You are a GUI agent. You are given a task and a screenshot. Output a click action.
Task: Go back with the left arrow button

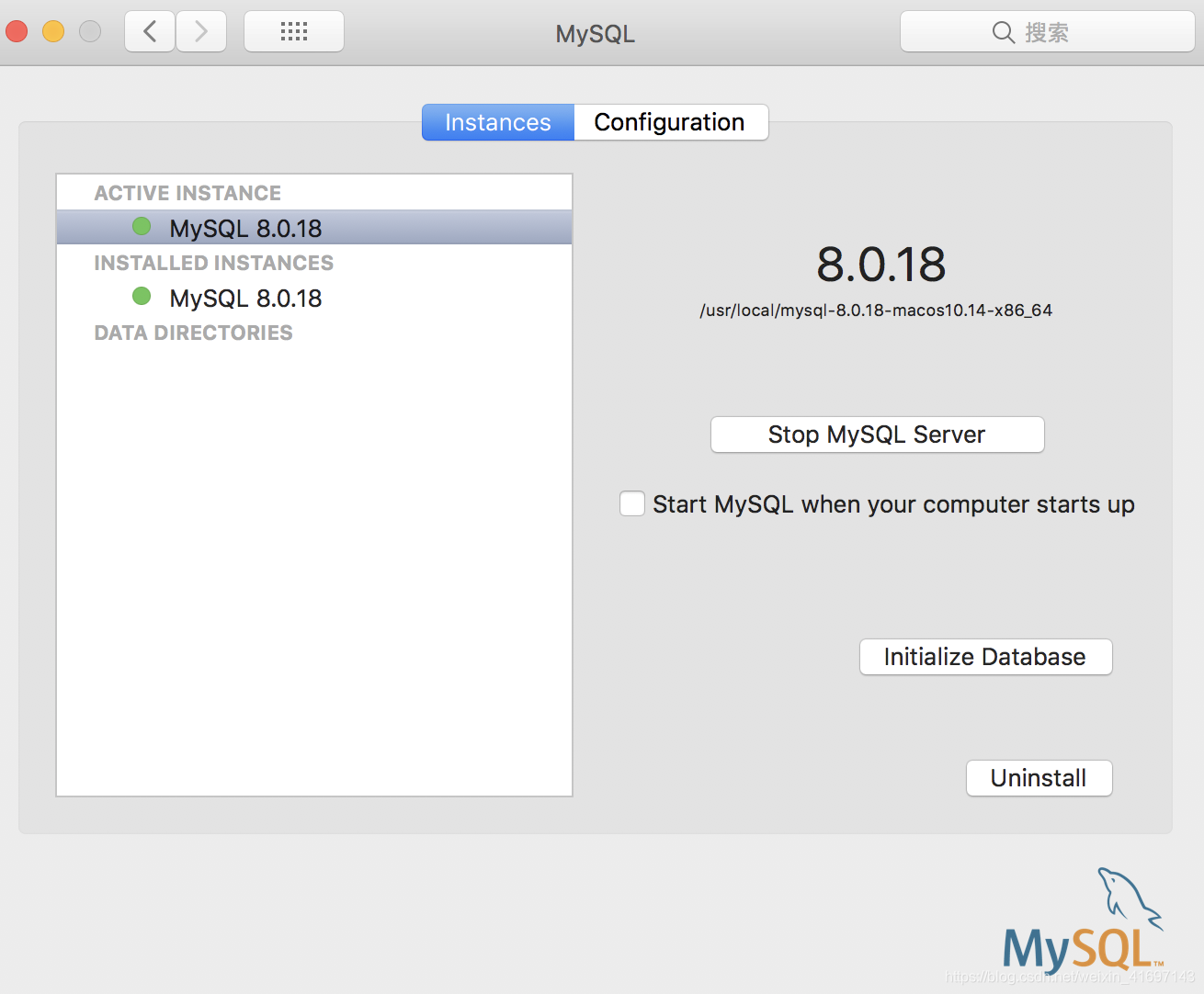point(150,32)
